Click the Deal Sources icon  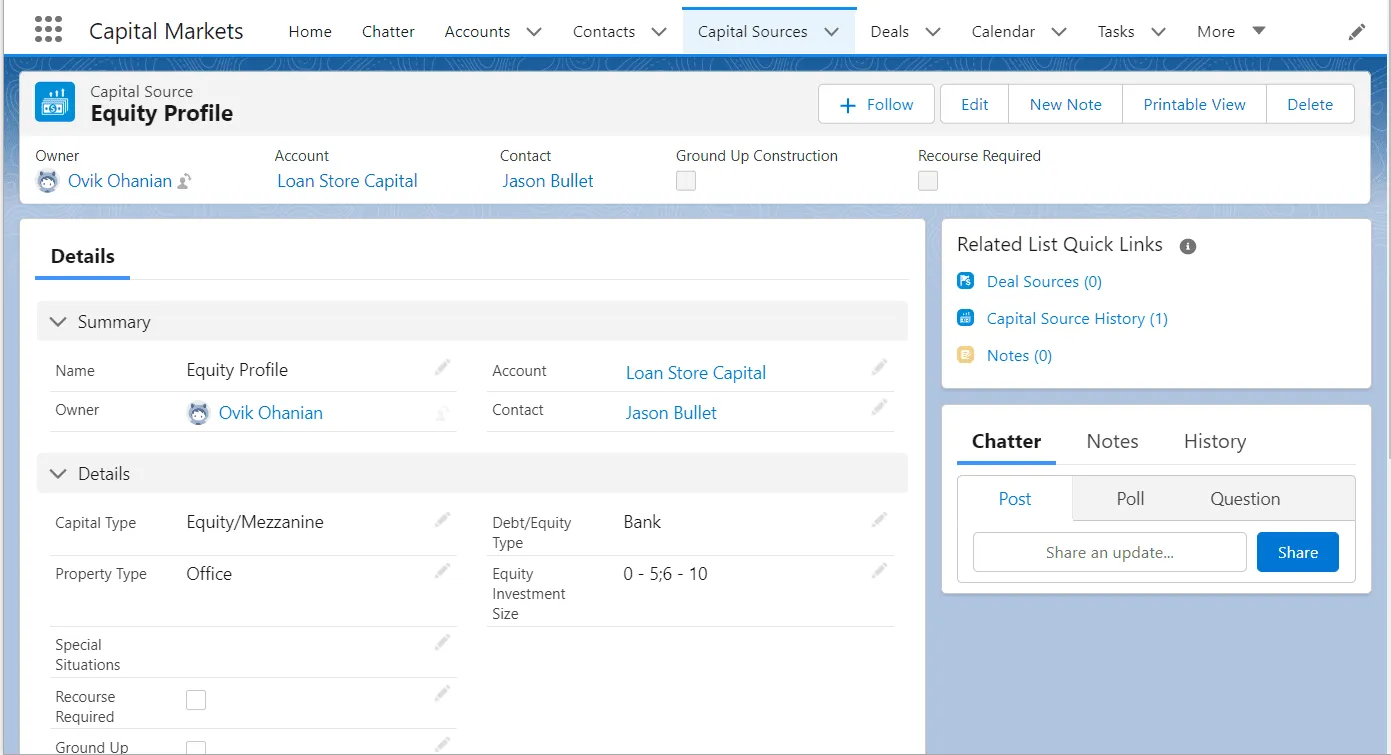(x=965, y=281)
